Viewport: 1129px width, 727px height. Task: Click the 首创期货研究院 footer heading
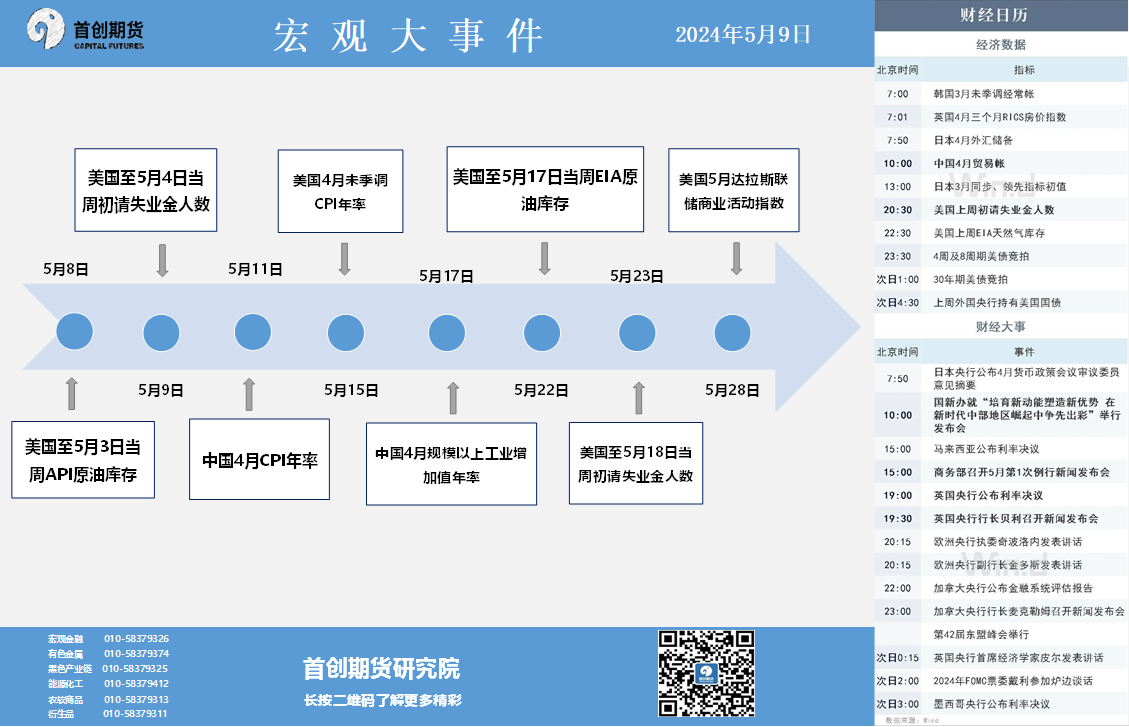(x=381, y=669)
